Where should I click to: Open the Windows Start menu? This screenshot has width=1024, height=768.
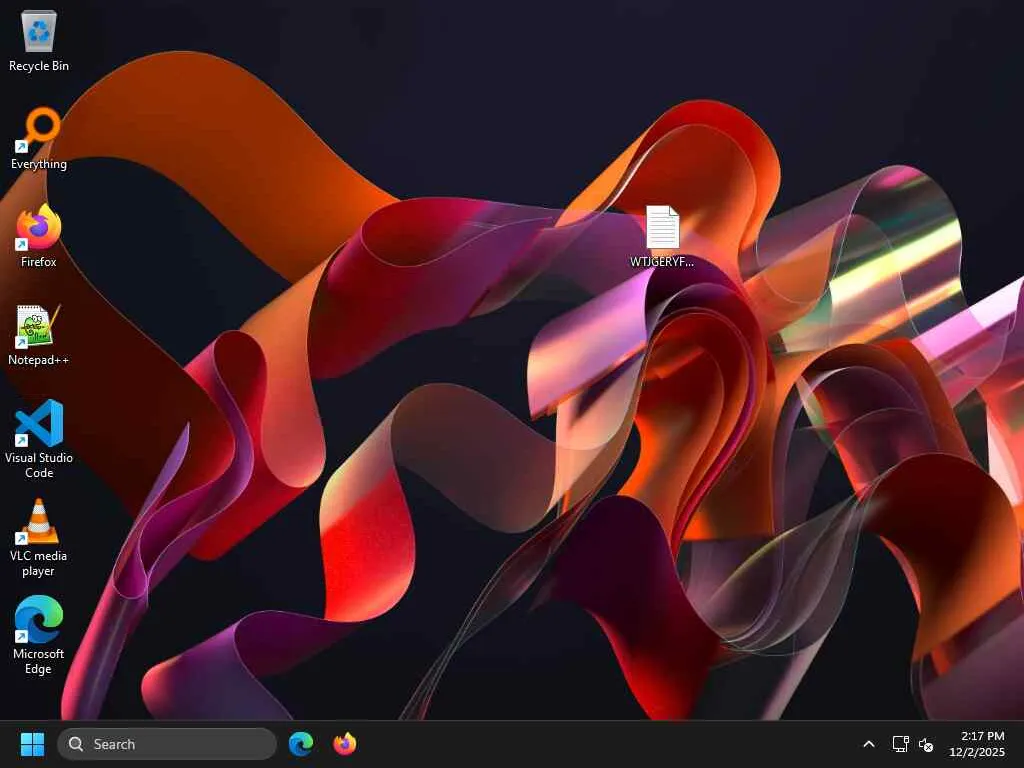pyautogui.click(x=32, y=744)
